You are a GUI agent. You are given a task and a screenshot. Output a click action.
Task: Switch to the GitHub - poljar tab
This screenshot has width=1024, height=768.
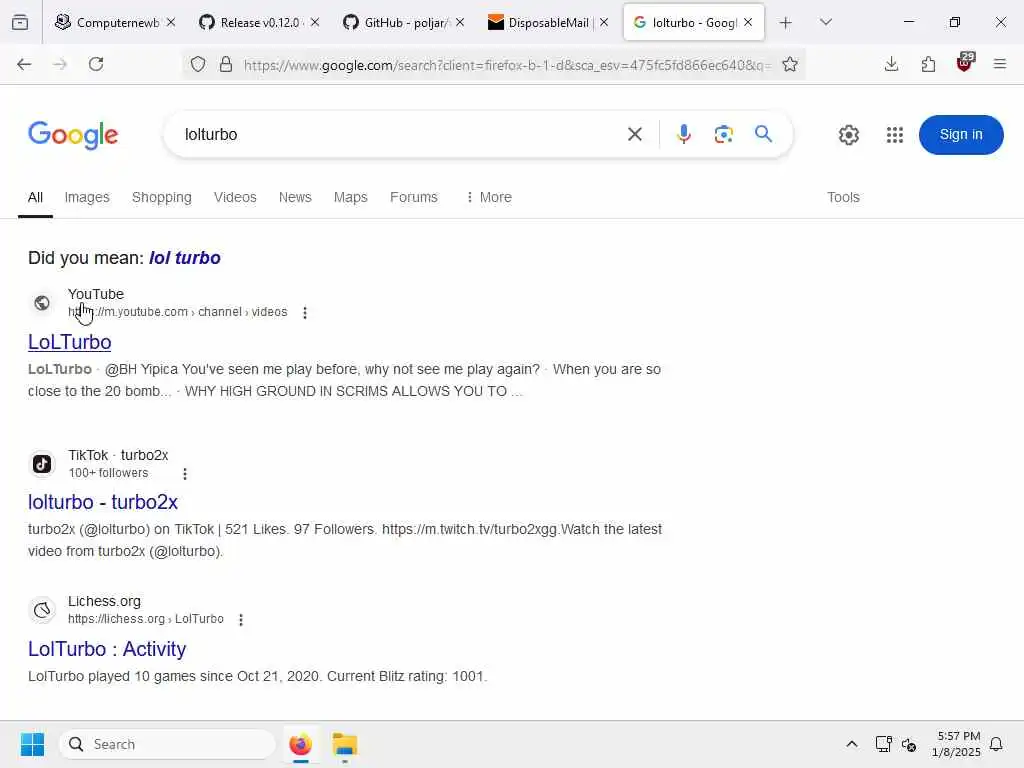[396, 23]
